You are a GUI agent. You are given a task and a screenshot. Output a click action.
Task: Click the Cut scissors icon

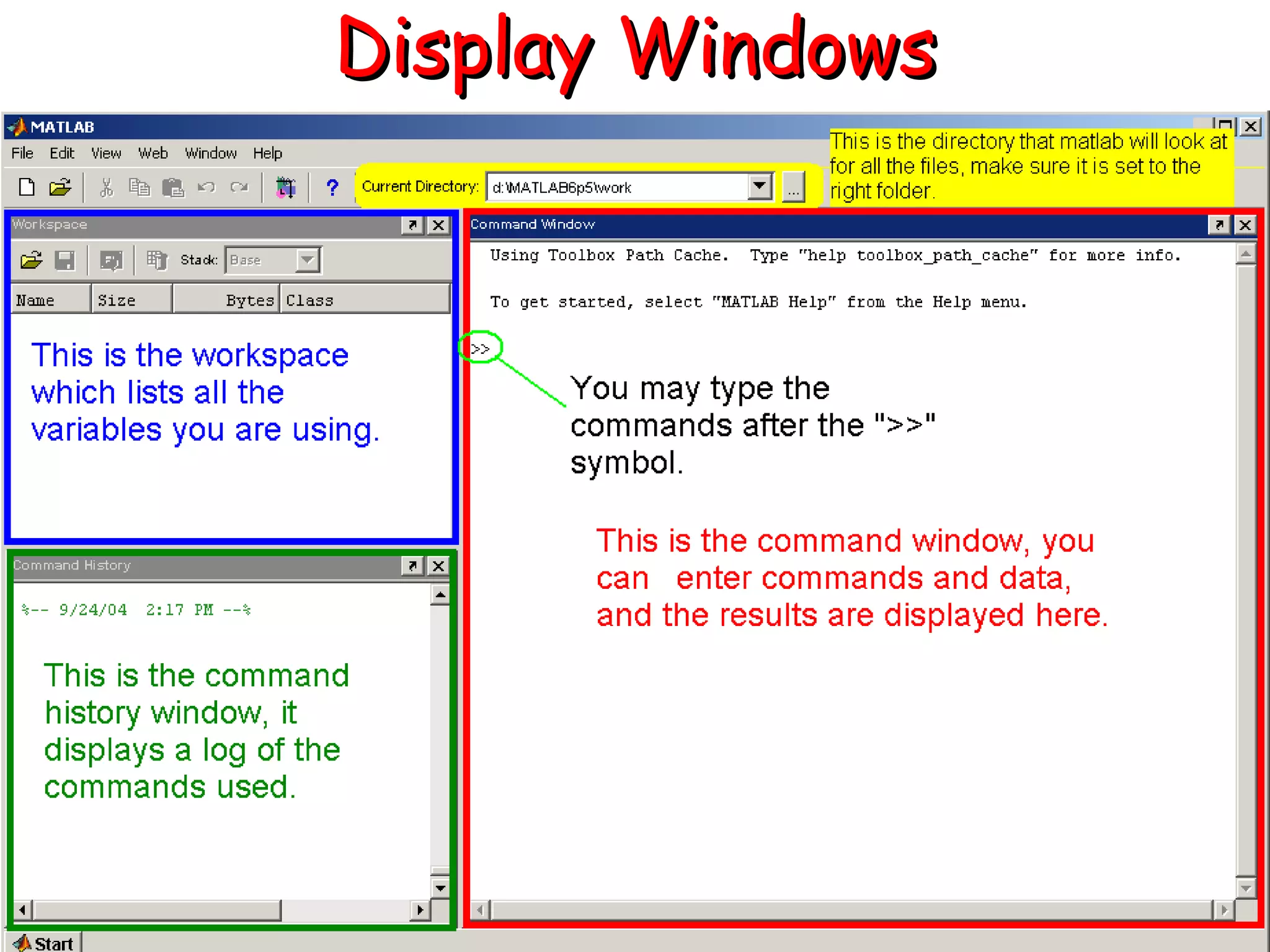pos(107,187)
